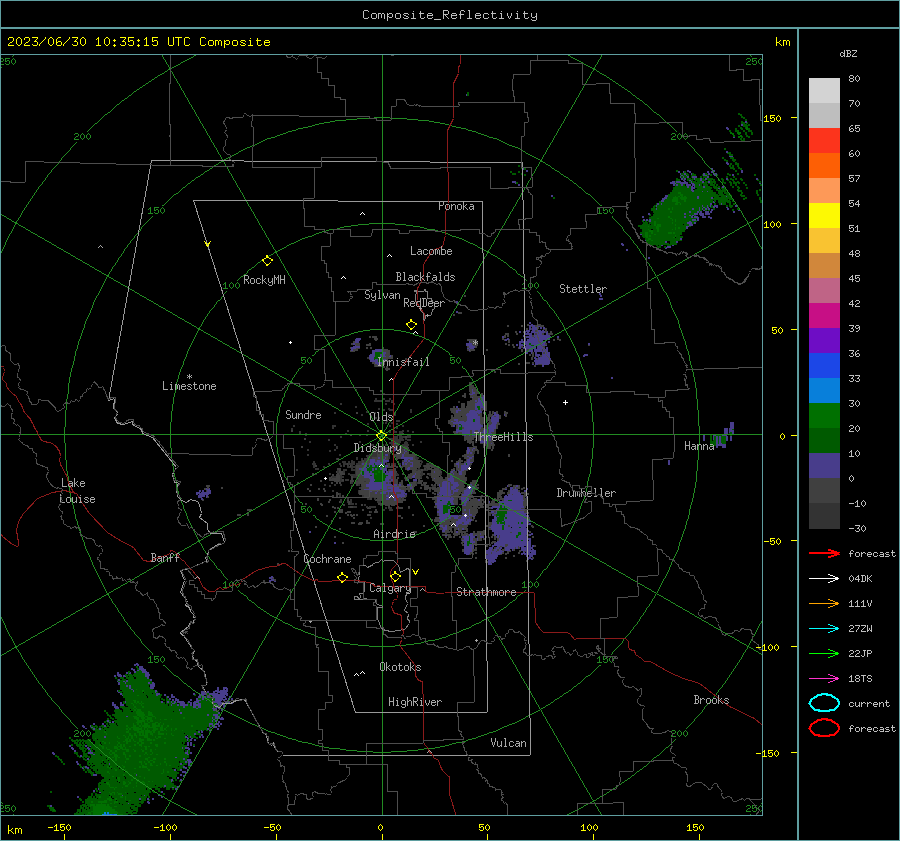
Task: Click the Sundre label
Action: [x=303, y=415]
